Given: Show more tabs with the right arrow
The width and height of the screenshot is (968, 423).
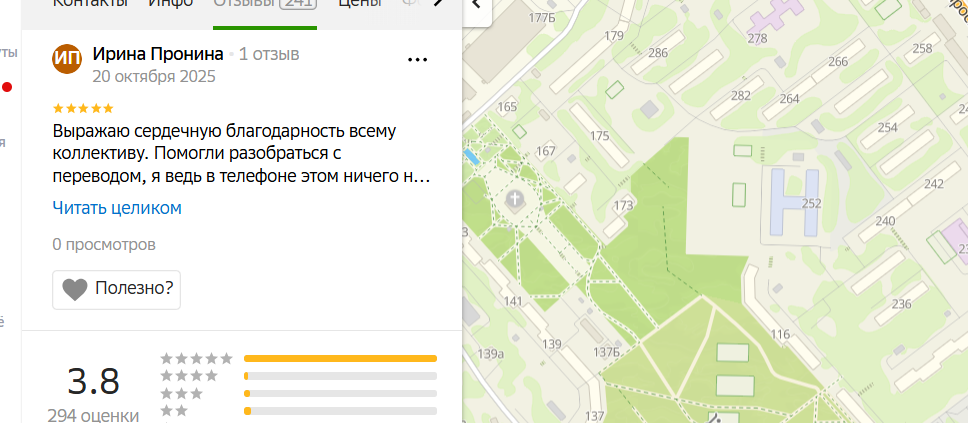Looking at the screenshot, I should point(439,4).
